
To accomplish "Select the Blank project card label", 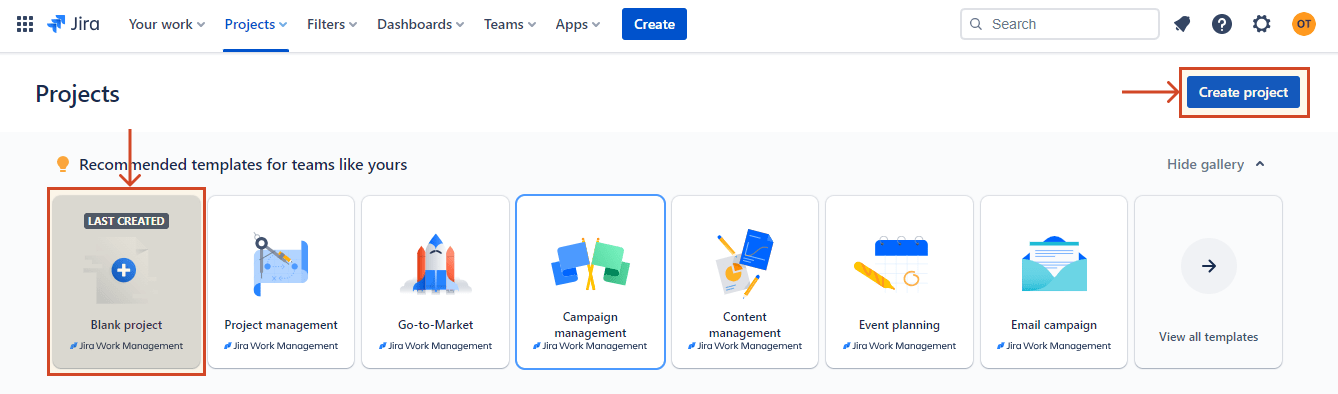I will tap(126, 325).
